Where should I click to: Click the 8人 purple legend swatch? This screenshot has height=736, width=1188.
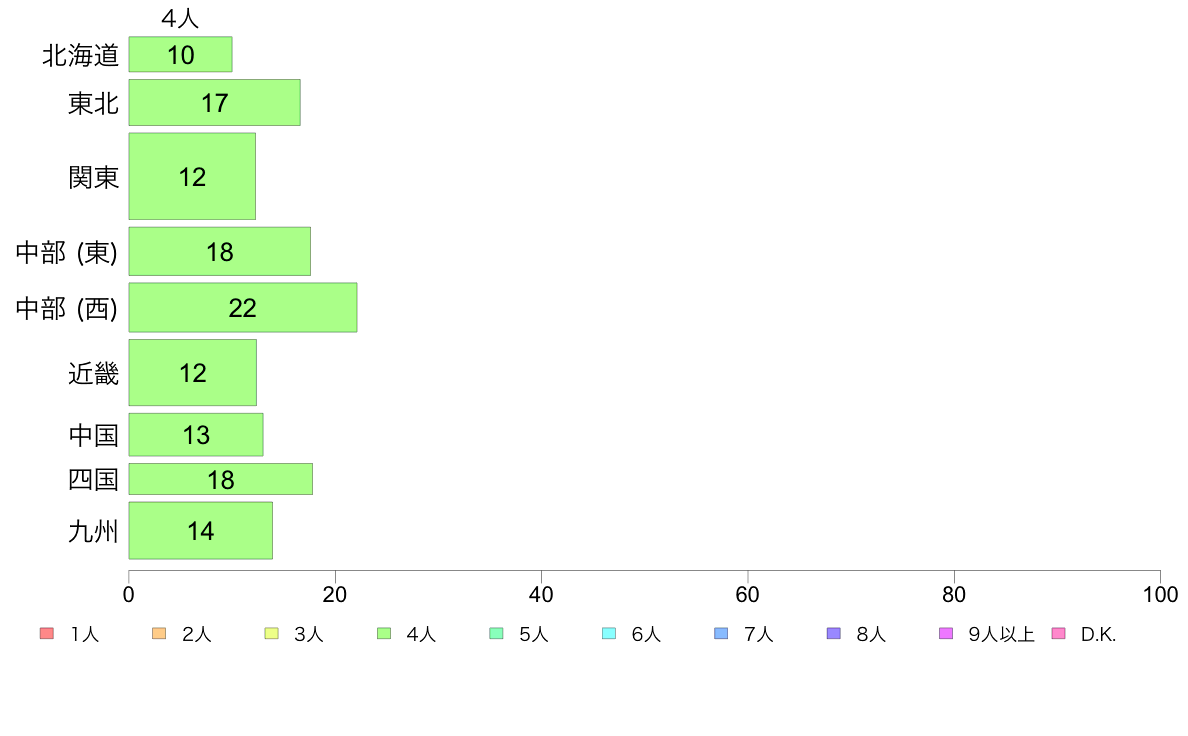click(x=833, y=634)
